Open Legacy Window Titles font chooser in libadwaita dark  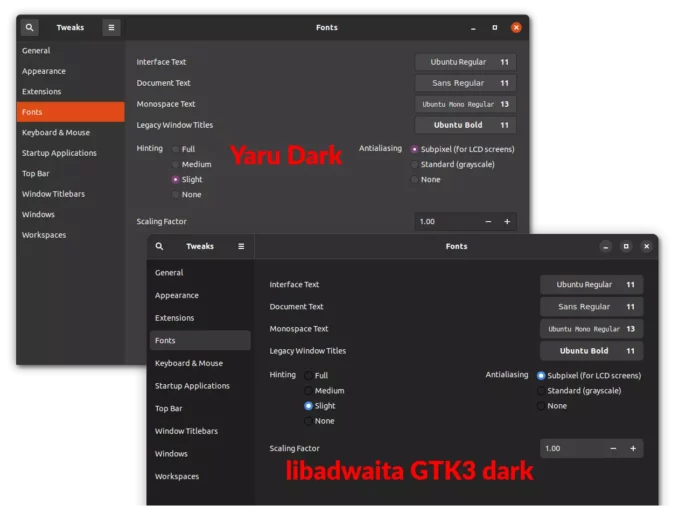pos(592,351)
